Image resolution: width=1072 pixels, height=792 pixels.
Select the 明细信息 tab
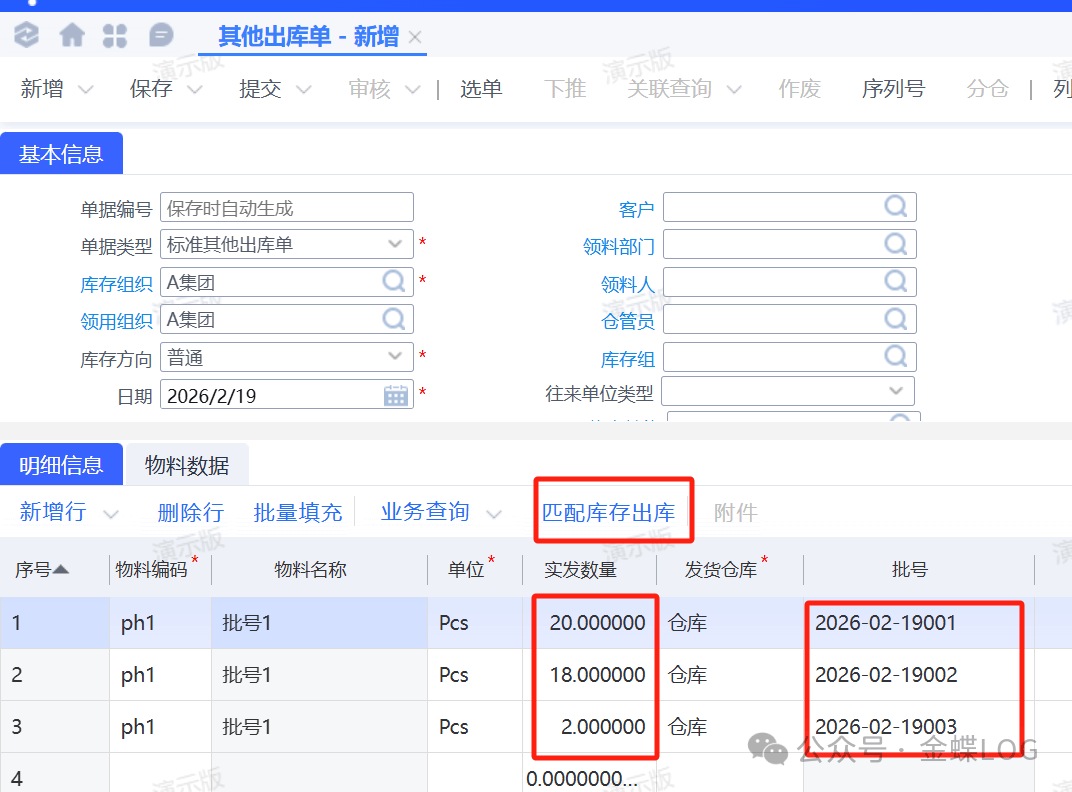[x=61, y=465]
